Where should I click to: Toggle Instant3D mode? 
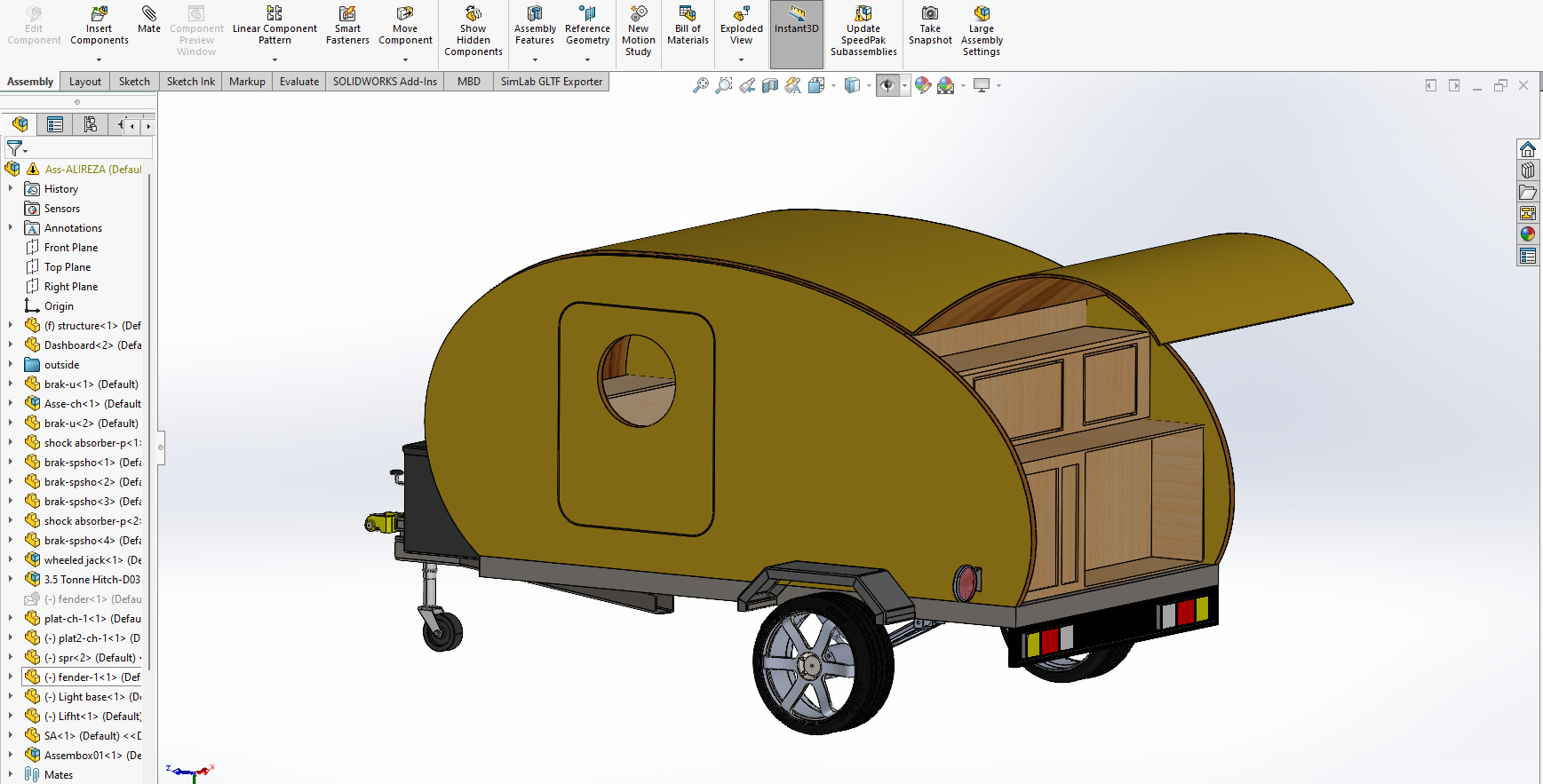(x=797, y=34)
